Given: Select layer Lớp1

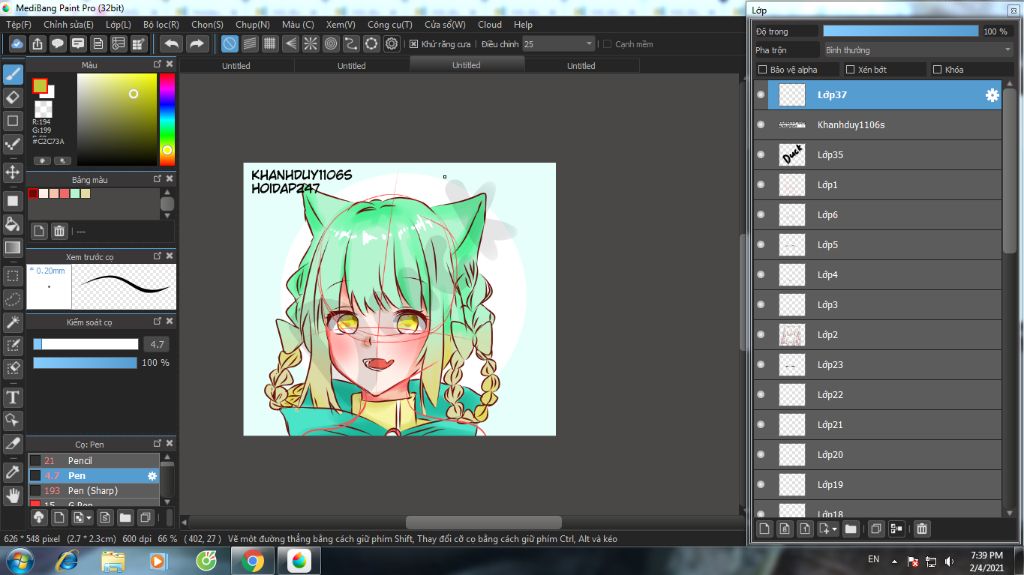Looking at the screenshot, I should (x=877, y=185).
